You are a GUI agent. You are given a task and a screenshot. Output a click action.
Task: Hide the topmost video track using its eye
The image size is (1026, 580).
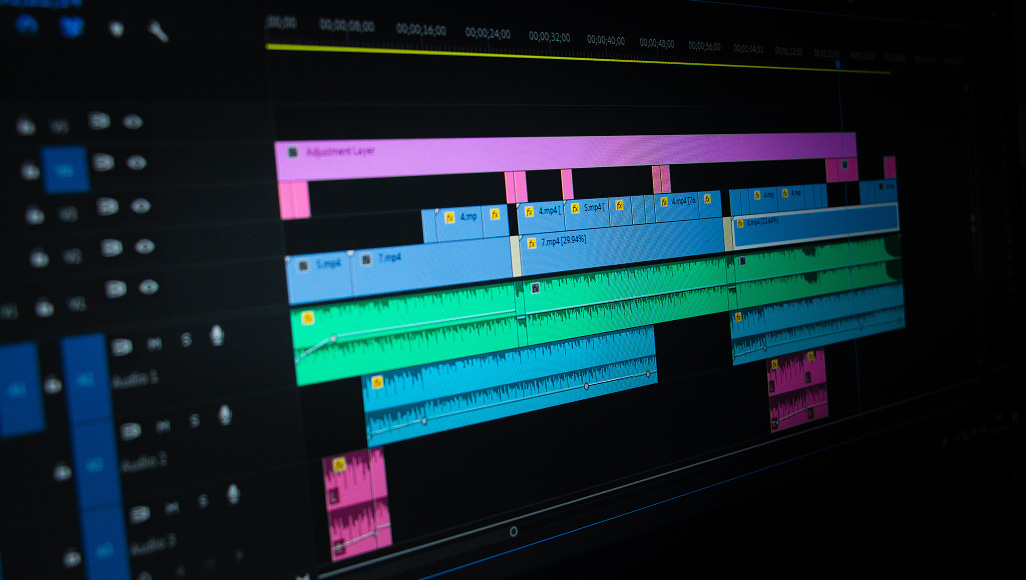tap(133, 122)
